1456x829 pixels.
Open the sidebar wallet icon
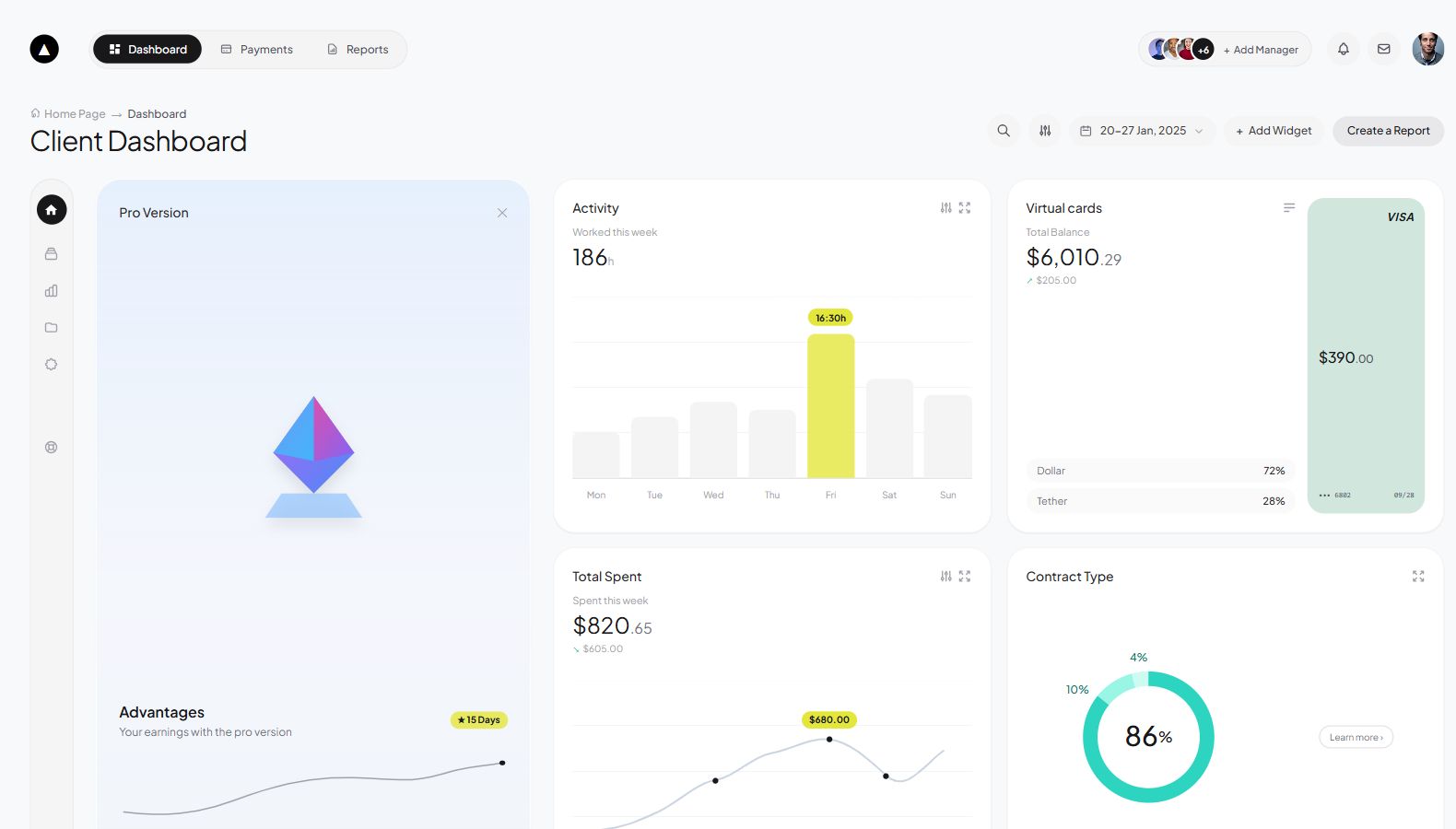click(52, 253)
